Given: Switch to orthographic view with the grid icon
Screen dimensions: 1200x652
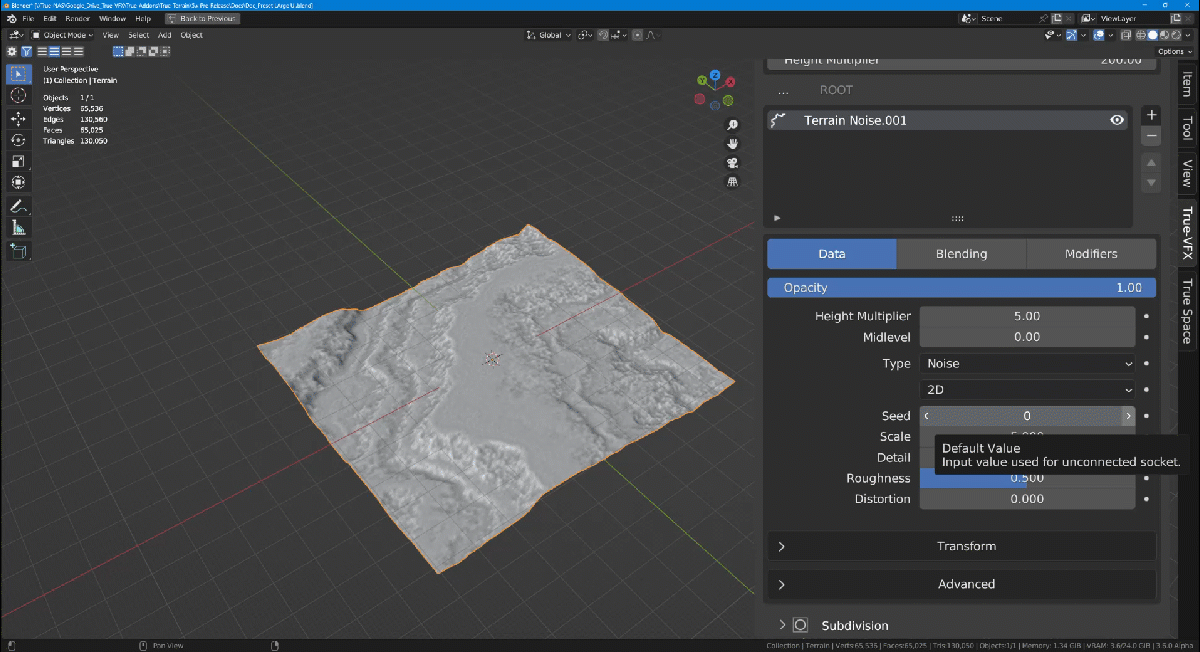Looking at the screenshot, I should pos(733,182).
